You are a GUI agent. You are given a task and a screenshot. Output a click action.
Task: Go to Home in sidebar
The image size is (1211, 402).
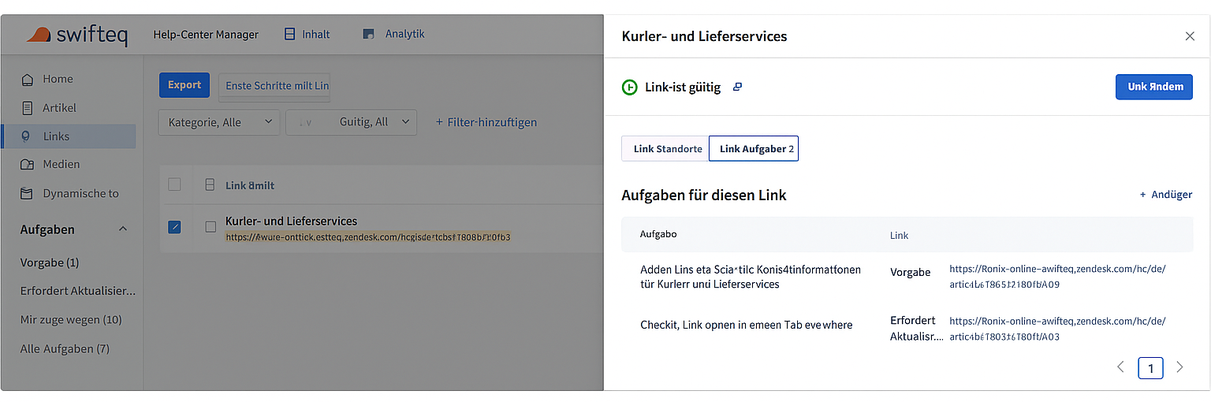tap(58, 79)
